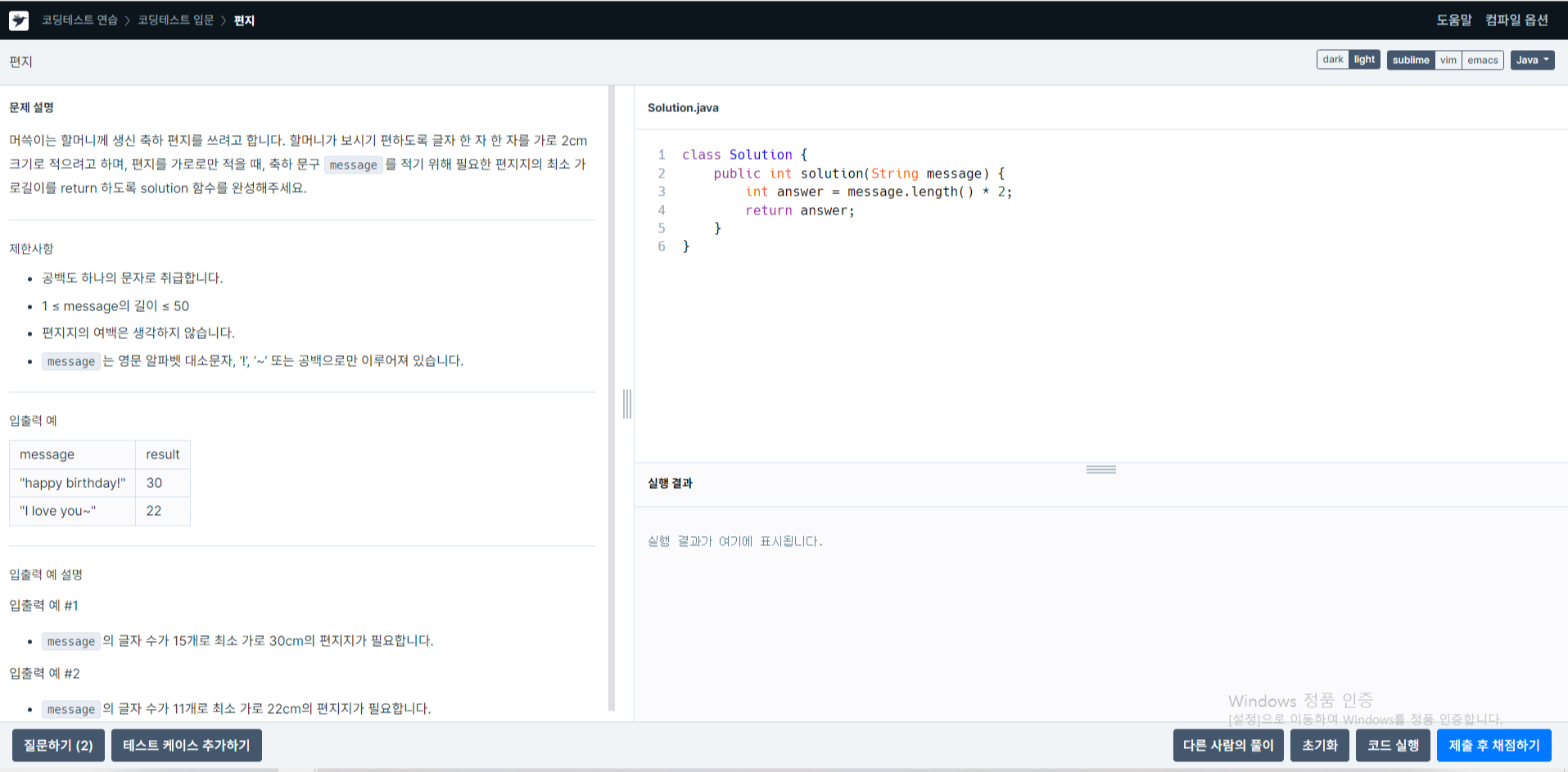The height and width of the screenshot is (772, 1568).
Task: Switch keybinding to vim mode
Action: tap(1448, 59)
